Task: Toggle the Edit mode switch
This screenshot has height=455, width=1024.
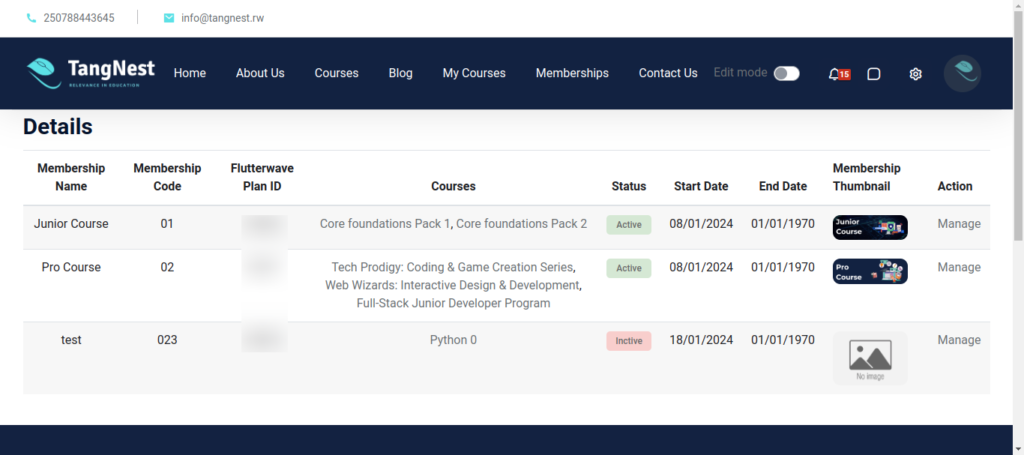Action: coord(786,73)
